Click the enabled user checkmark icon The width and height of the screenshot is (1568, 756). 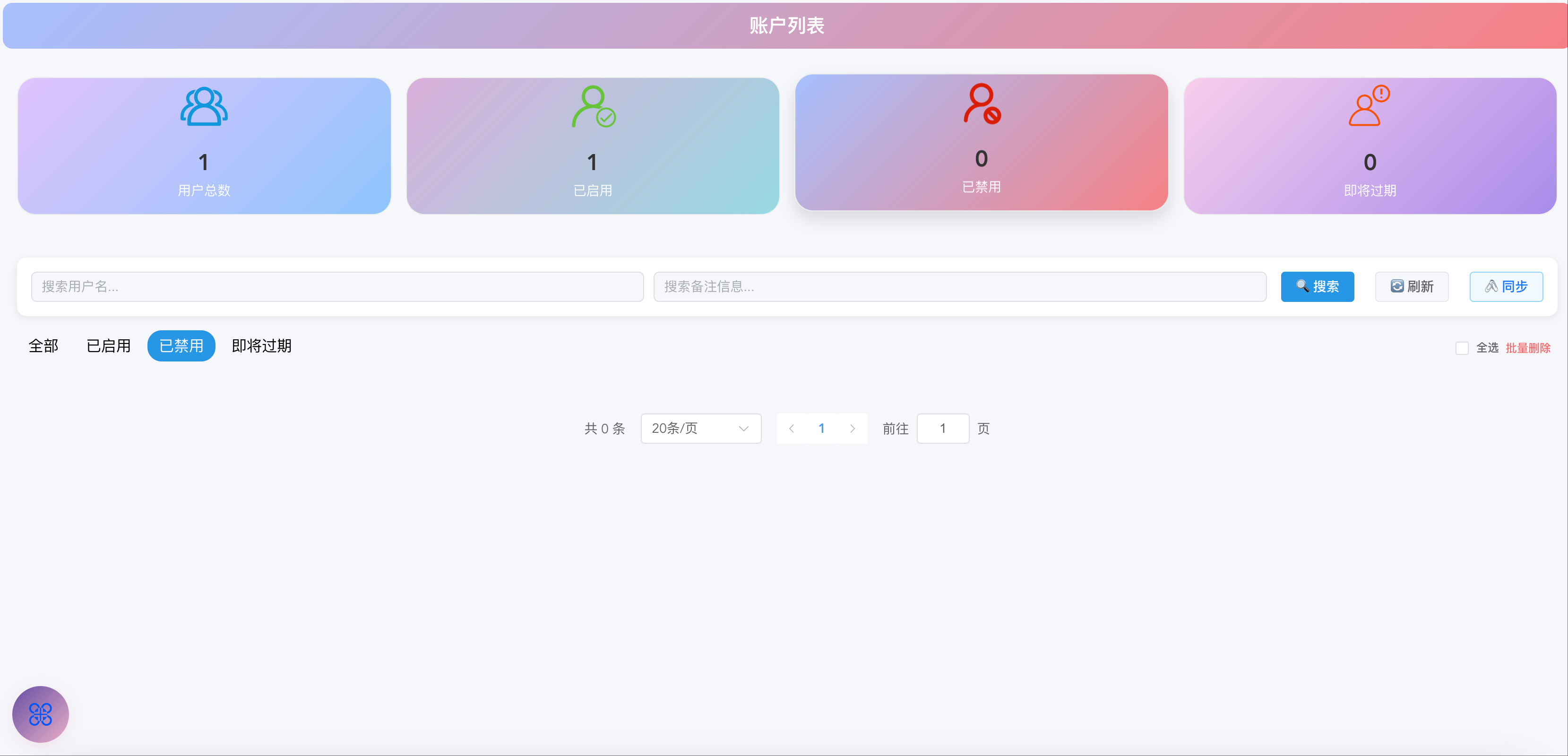click(594, 107)
